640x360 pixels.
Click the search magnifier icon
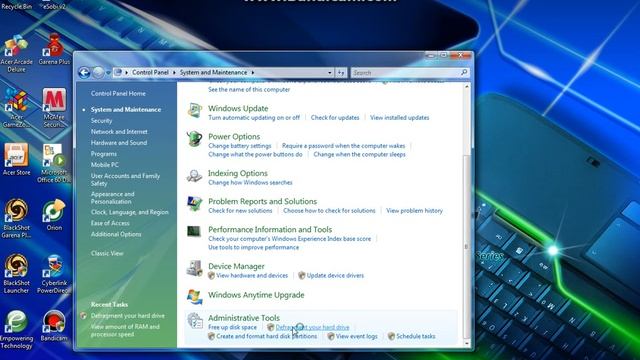(464, 72)
